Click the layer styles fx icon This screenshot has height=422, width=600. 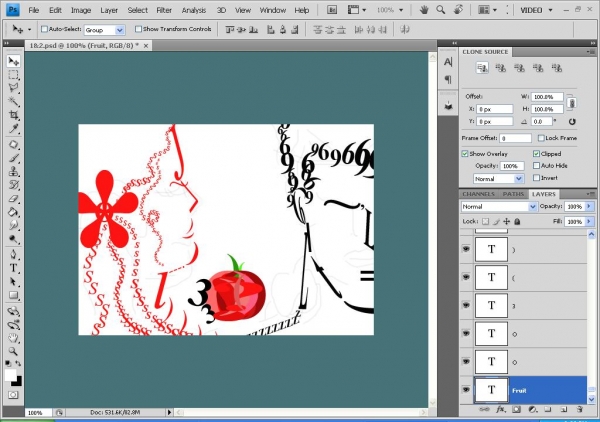tap(501, 409)
